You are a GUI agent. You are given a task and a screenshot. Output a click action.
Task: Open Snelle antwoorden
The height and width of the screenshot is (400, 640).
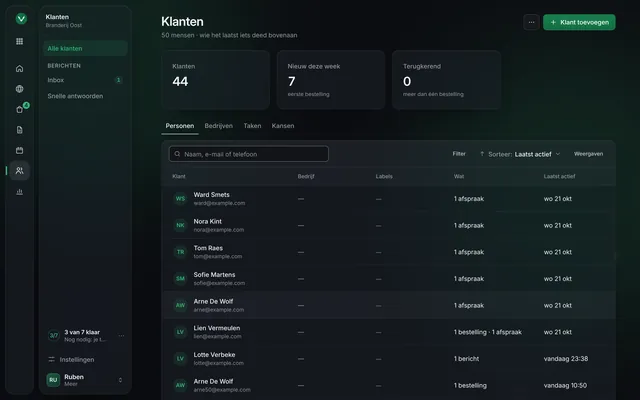click(85, 96)
